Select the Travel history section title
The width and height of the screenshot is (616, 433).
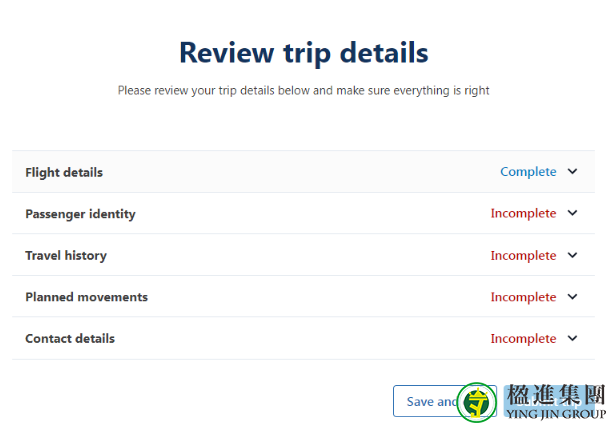(66, 256)
